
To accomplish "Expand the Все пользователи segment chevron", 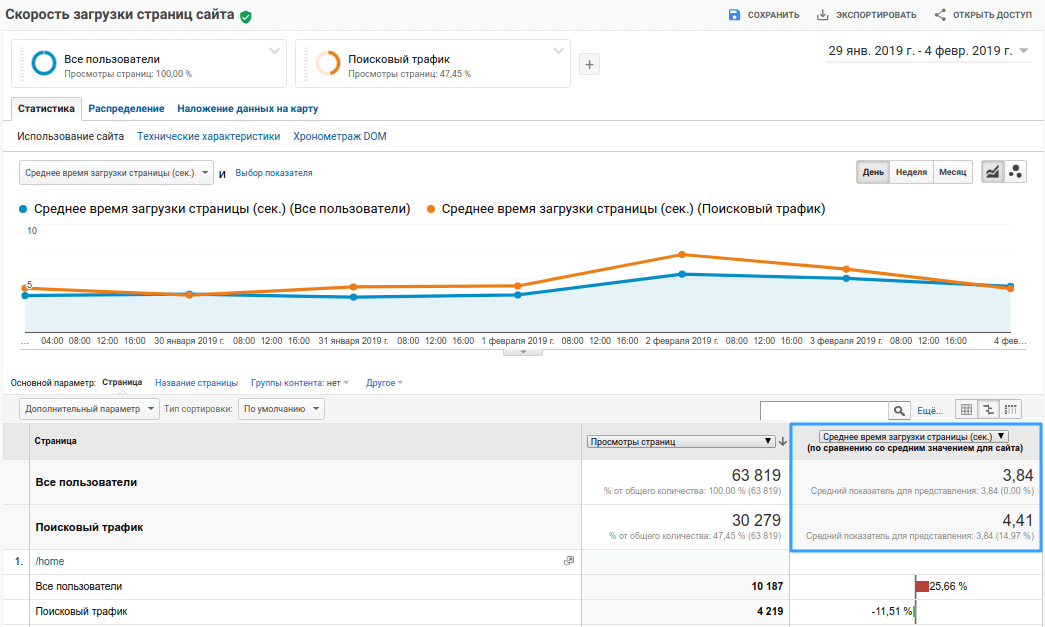I will pyautogui.click(x=274, y=51).
